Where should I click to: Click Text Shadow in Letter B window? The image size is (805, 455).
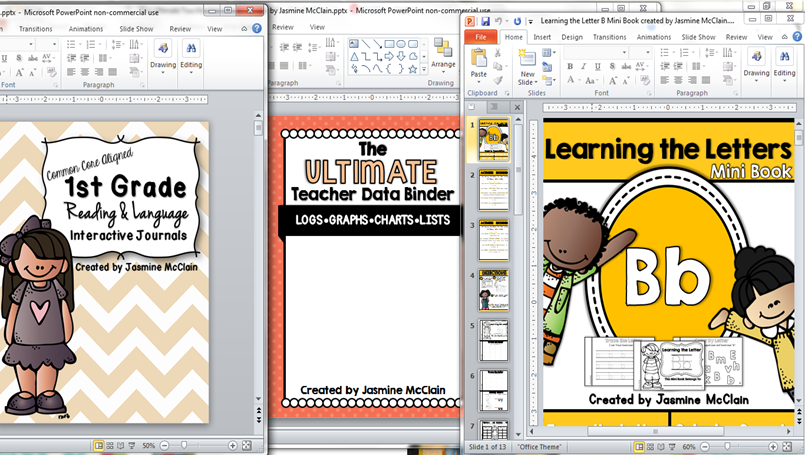click(x=612, y=66)
